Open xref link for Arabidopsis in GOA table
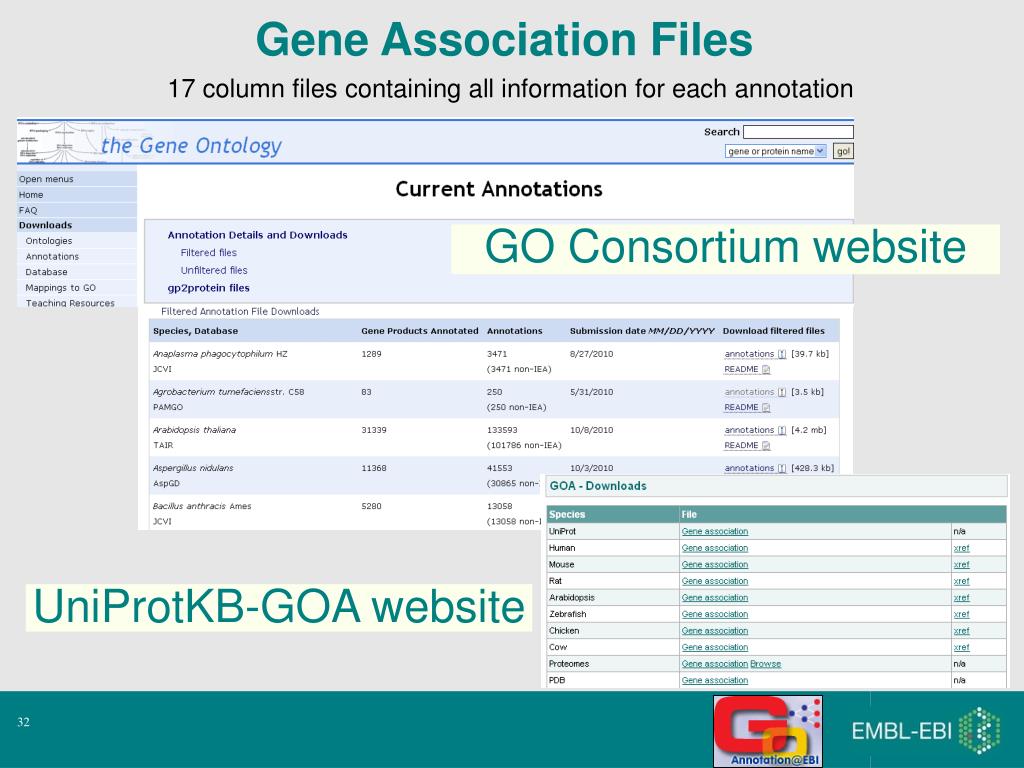 click(961, 598)
